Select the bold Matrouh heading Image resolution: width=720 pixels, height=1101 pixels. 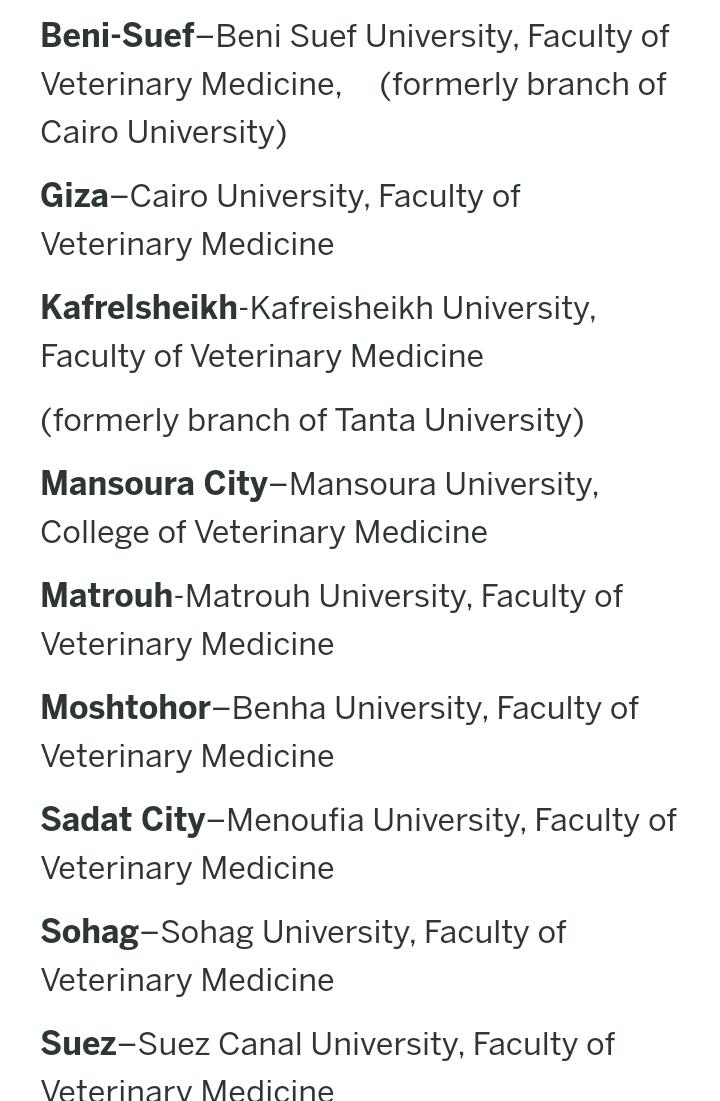tap(106, 596)
